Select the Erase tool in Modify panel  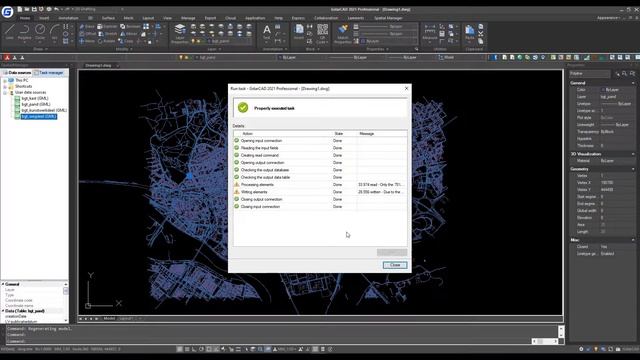[x=87, y=27]
